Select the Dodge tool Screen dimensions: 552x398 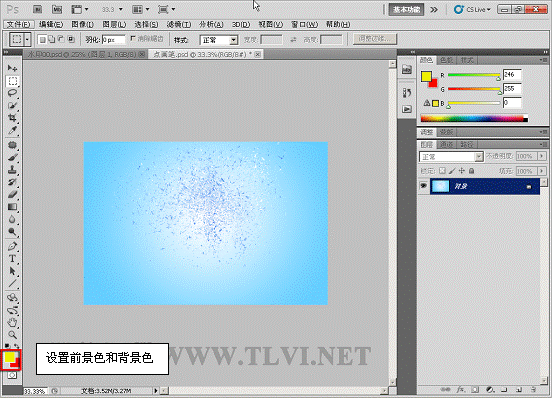click(12, 232)
